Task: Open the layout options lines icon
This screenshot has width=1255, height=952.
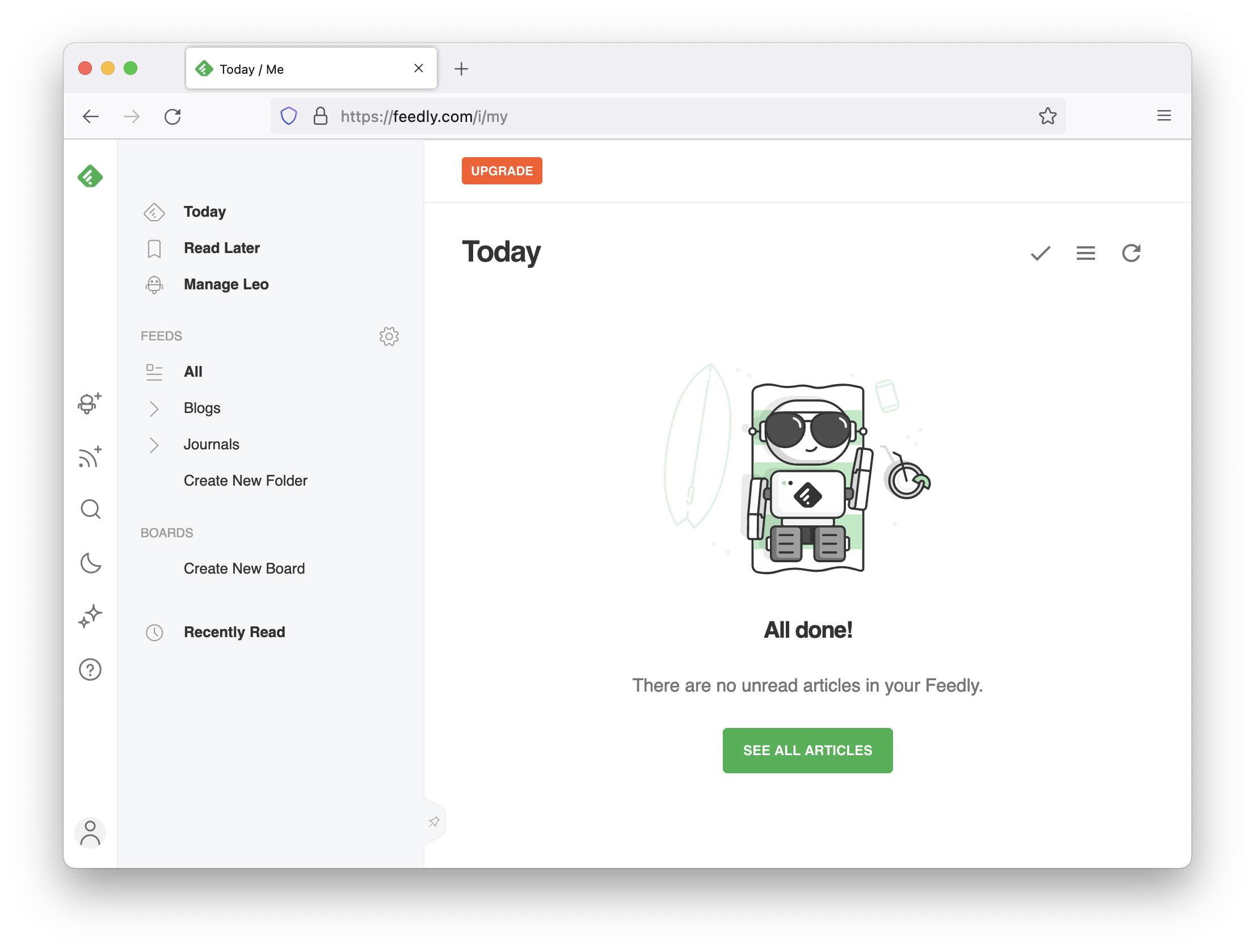Action: pyautogui.click(x=1085, y=253)
